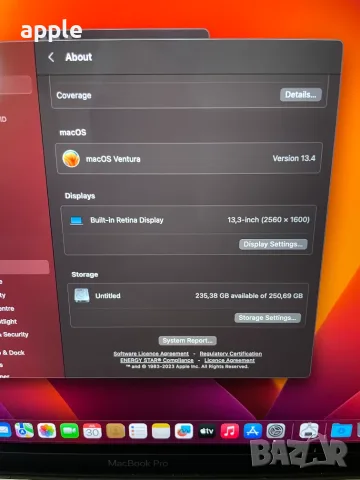Click System Settings gear icon in the Dock
The image size is (360, 480).
coord(276,431)
